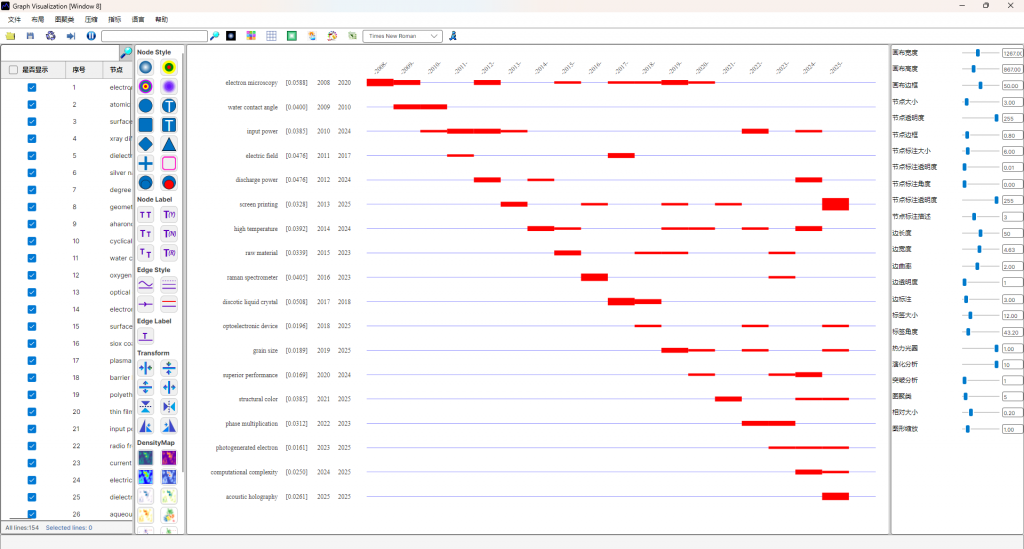Click the 序号 column header

click(80, 70)
